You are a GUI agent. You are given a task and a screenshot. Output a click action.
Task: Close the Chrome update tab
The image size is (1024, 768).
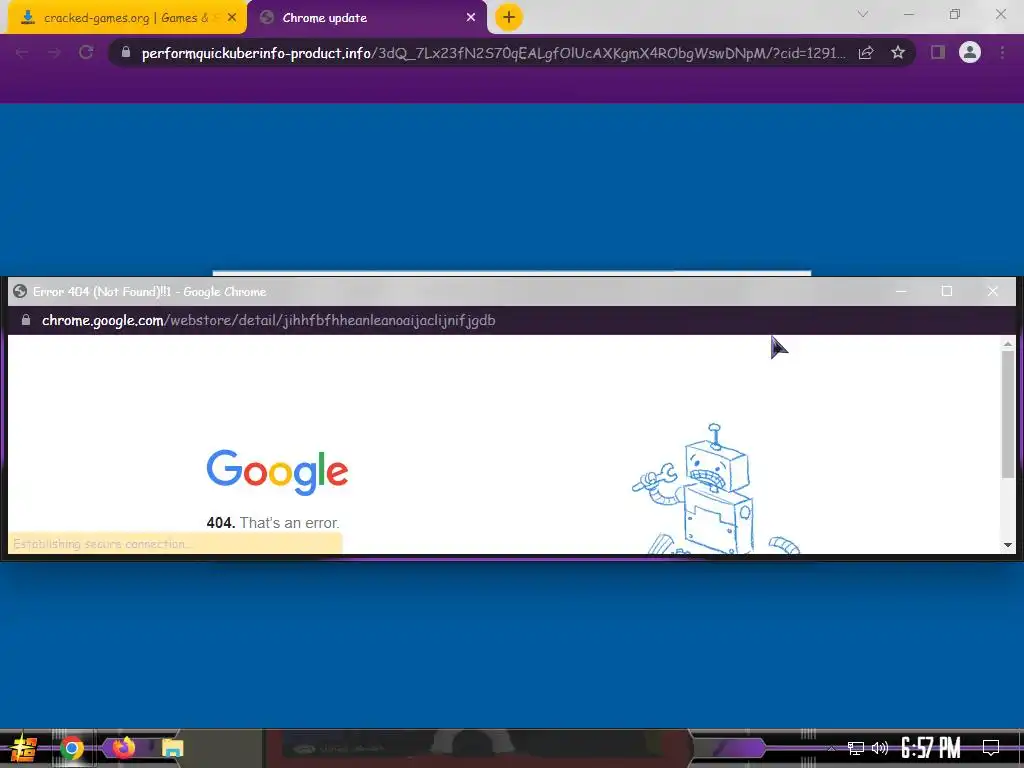click(x=471, y=18)
